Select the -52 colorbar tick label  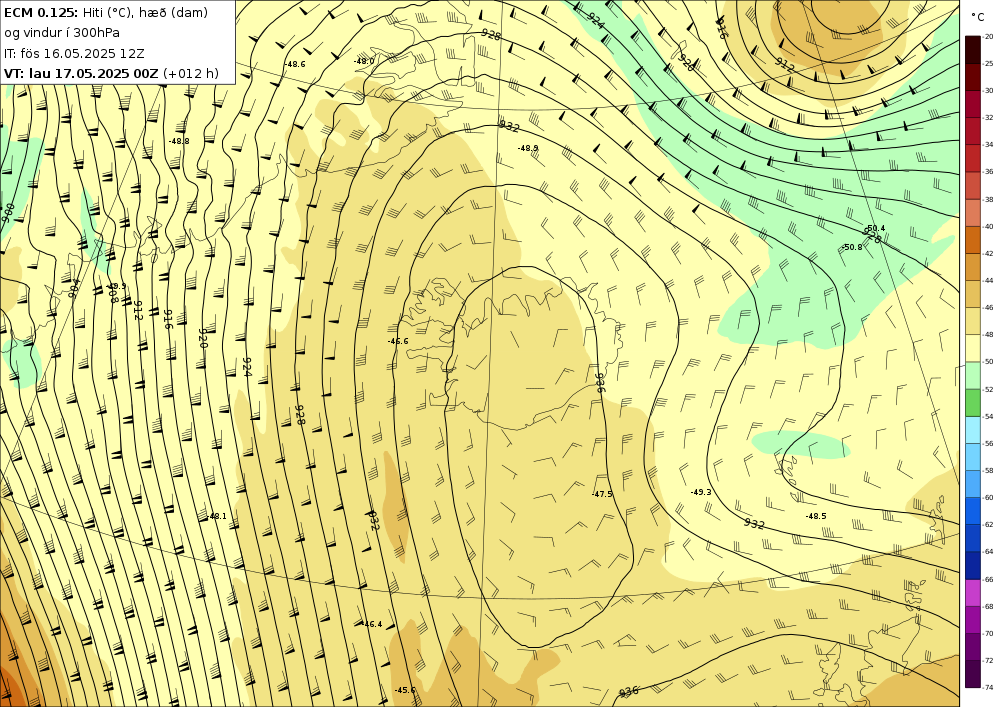click(x=988, y=389)
